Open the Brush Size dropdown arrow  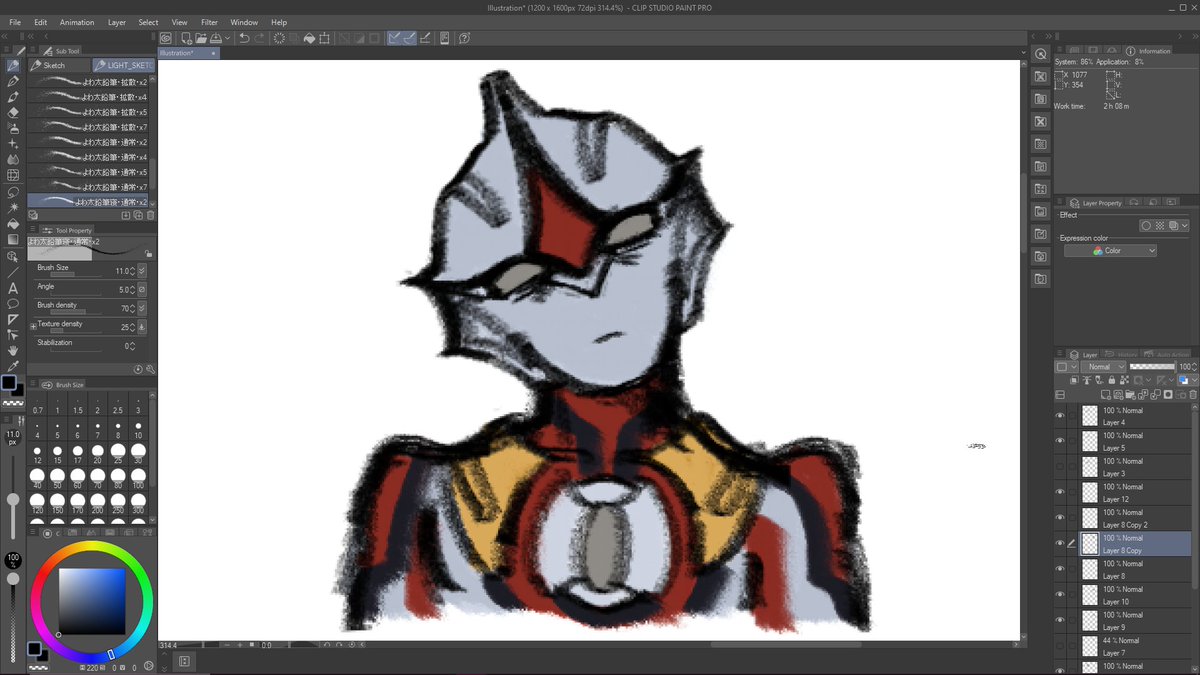pyautogui.click(x=141, y=271)
